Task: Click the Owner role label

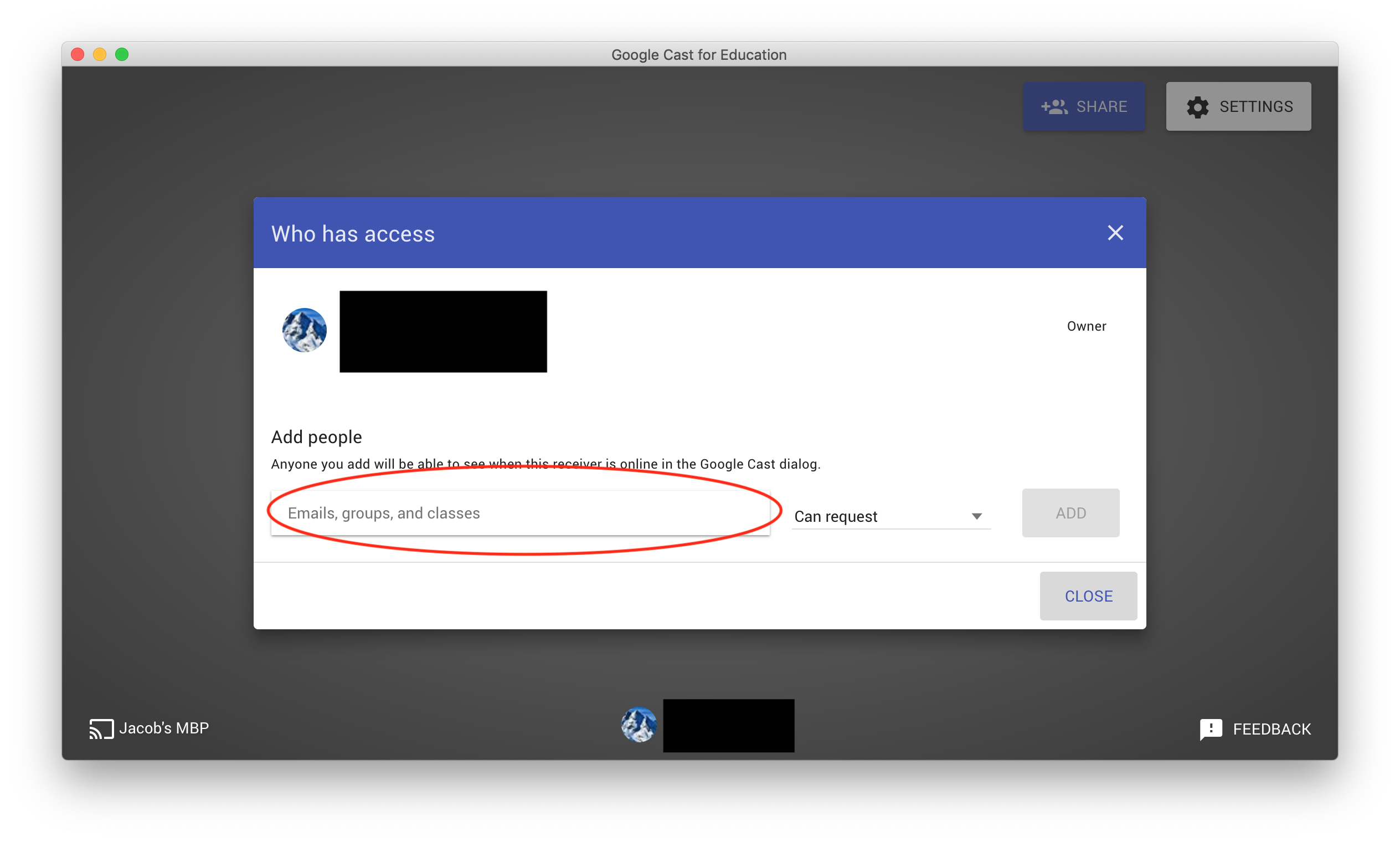Action: [x=1086, y=326]
